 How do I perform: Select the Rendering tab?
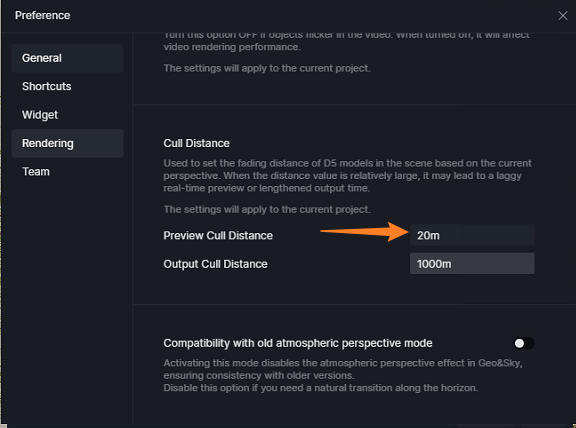click(x=68, y=143)
